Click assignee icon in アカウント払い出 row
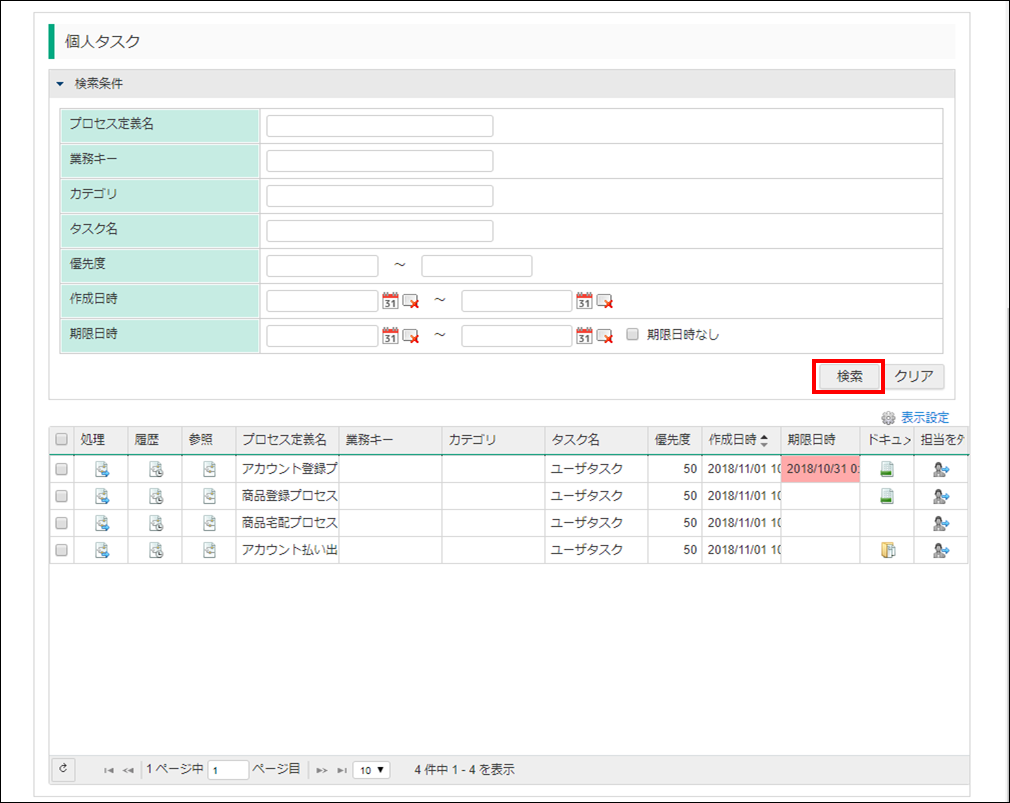 pos(940,550)
